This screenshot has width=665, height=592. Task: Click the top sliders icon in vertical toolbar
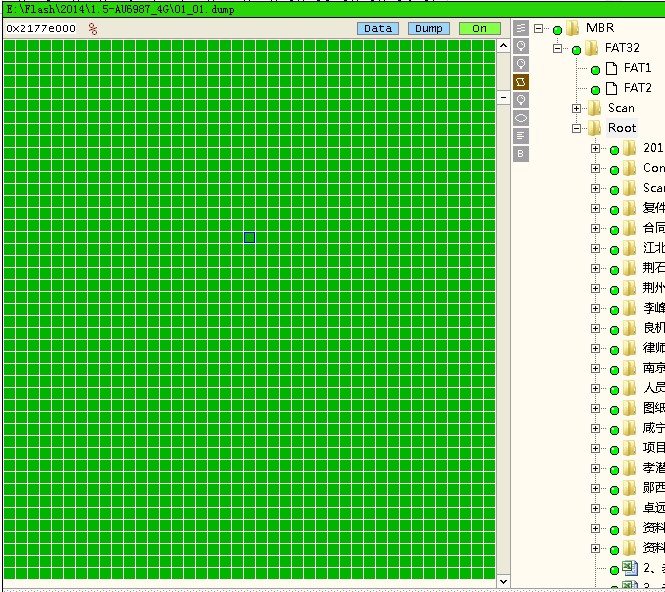[x=521, y=28]
